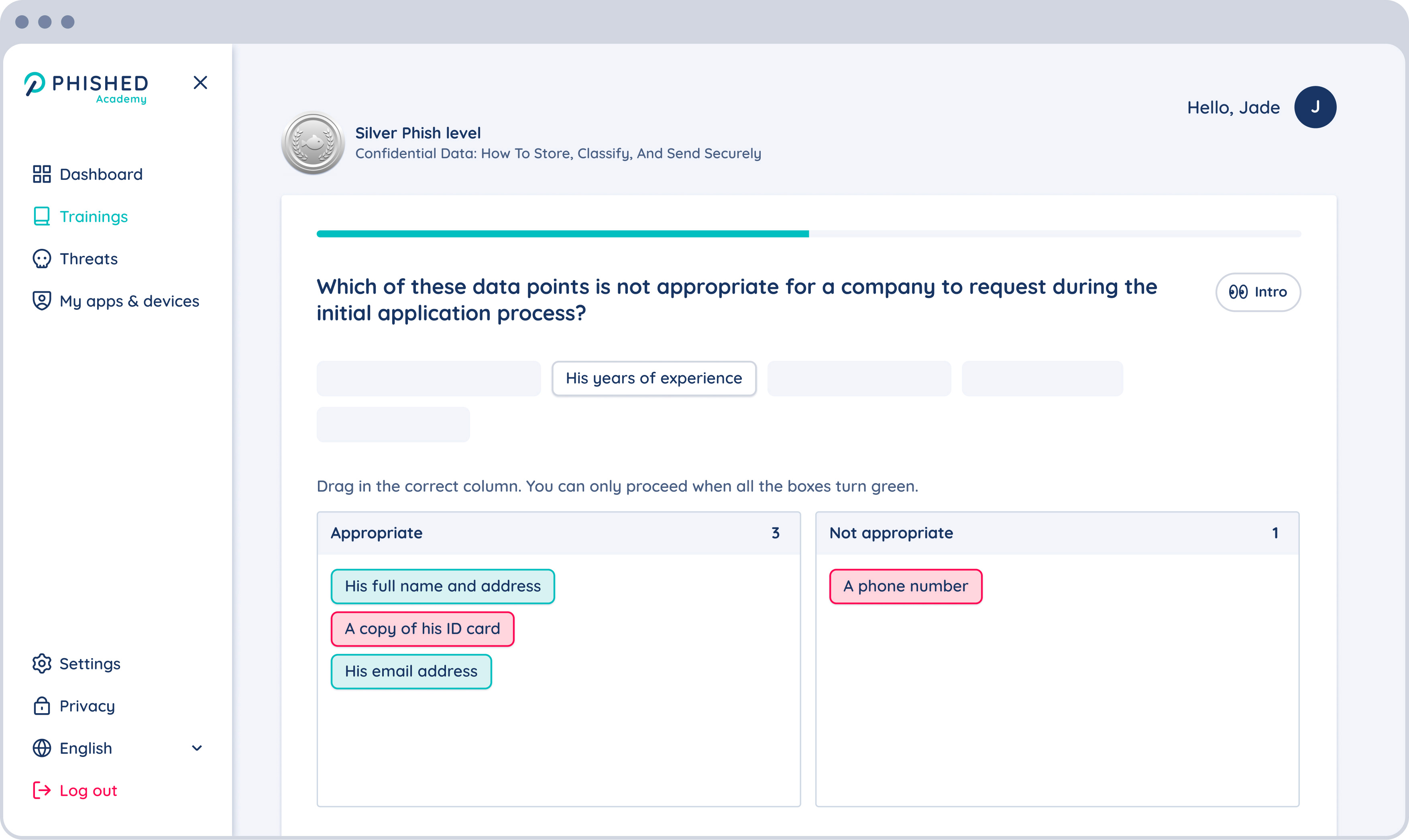Click the Threats skull icon
Image resolution: width=1409 pixels, height=840 pixels.
[x=41, y=259]
